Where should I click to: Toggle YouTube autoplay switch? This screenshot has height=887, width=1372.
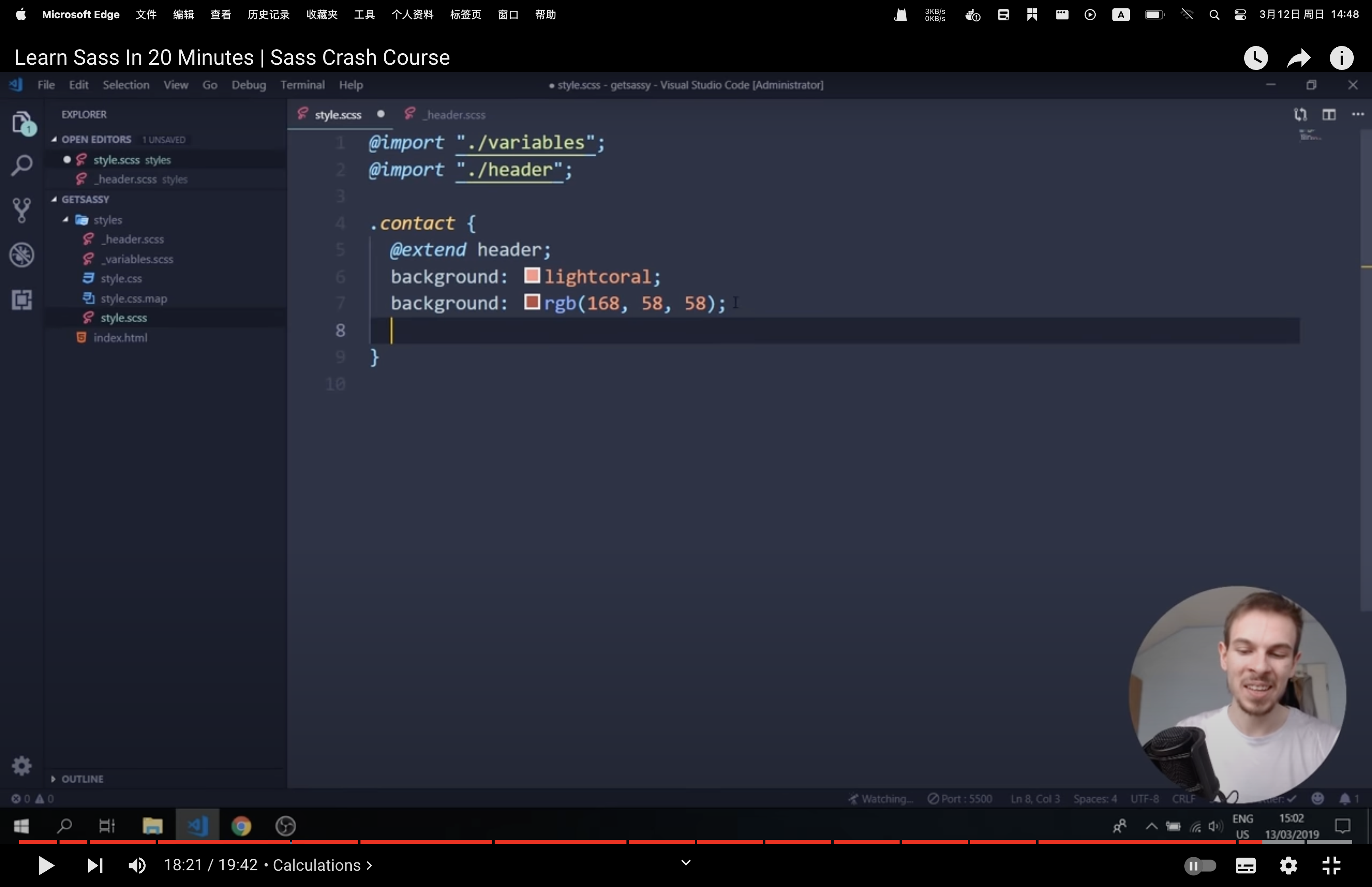pyautogui.click(x=1200, y=865)
